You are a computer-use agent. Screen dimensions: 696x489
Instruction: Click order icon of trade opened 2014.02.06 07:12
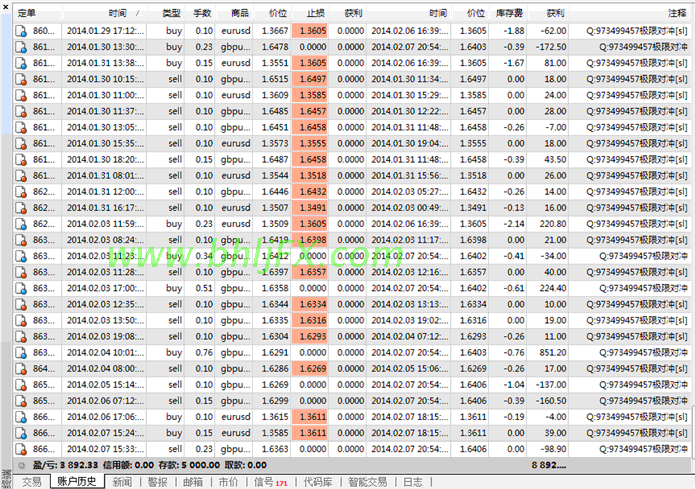coord(21,401)
